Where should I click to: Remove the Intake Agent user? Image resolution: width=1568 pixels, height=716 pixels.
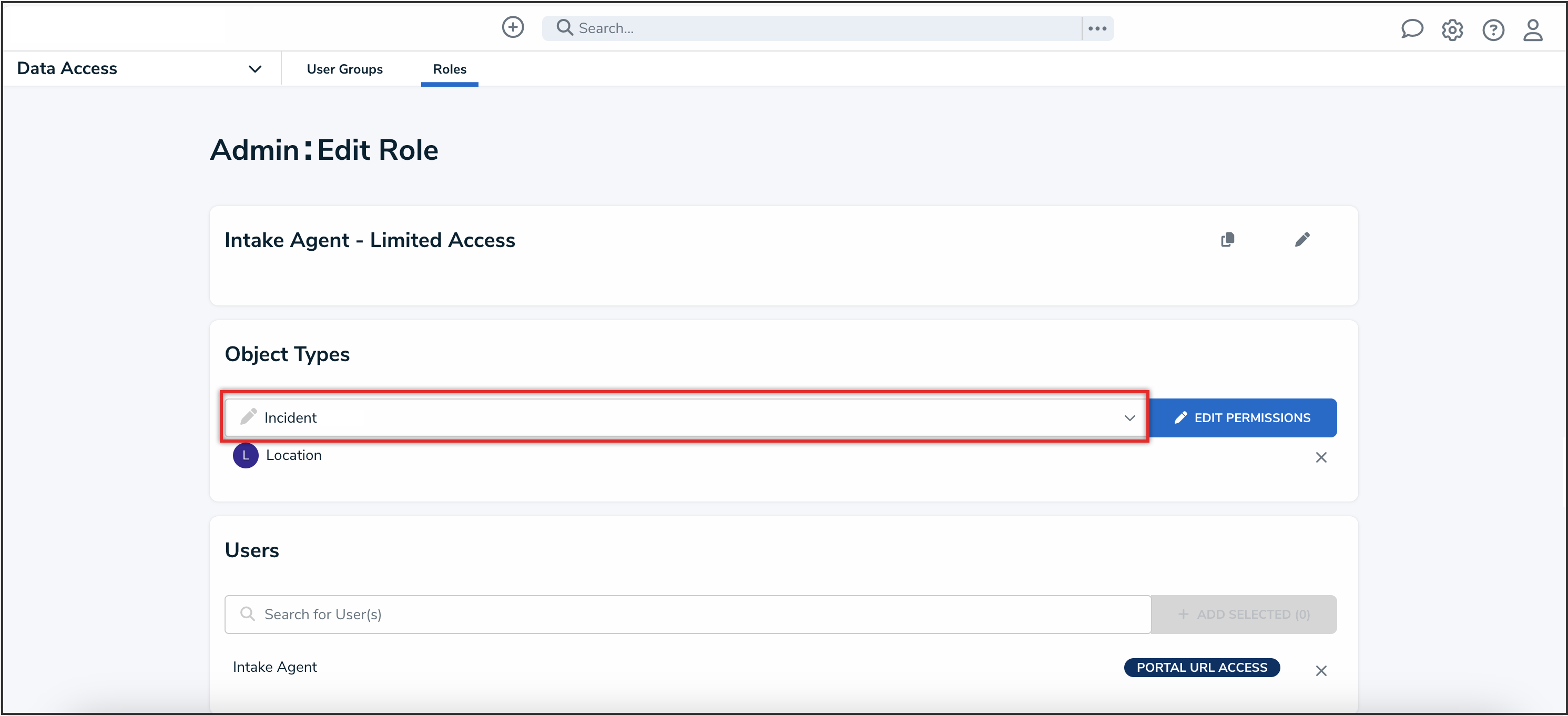click(x=1320, y=670)
